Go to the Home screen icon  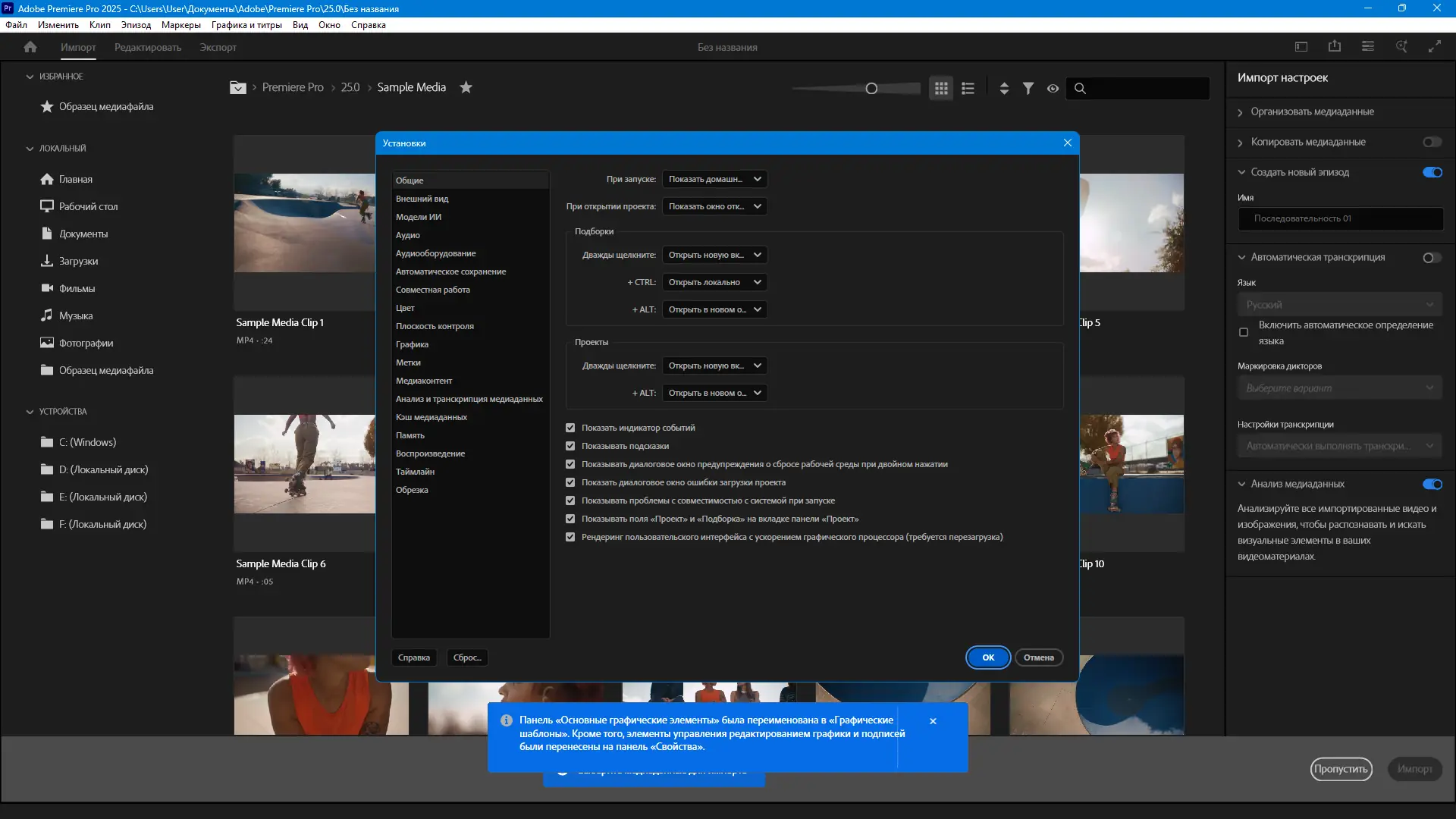(30, 47)
